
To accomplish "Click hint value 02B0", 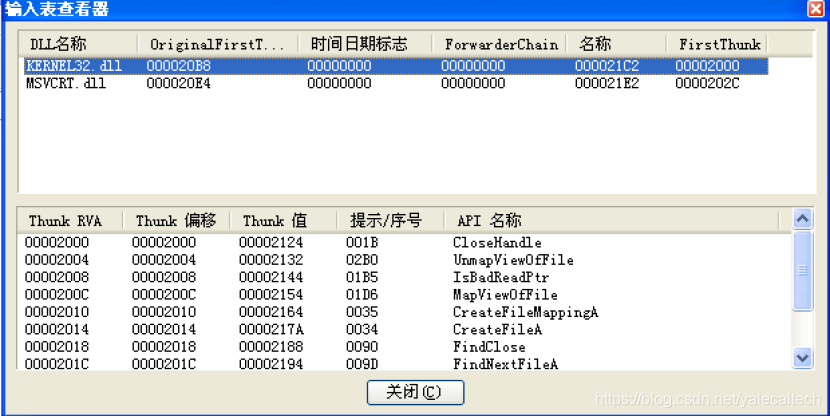I will click(362, 260).
